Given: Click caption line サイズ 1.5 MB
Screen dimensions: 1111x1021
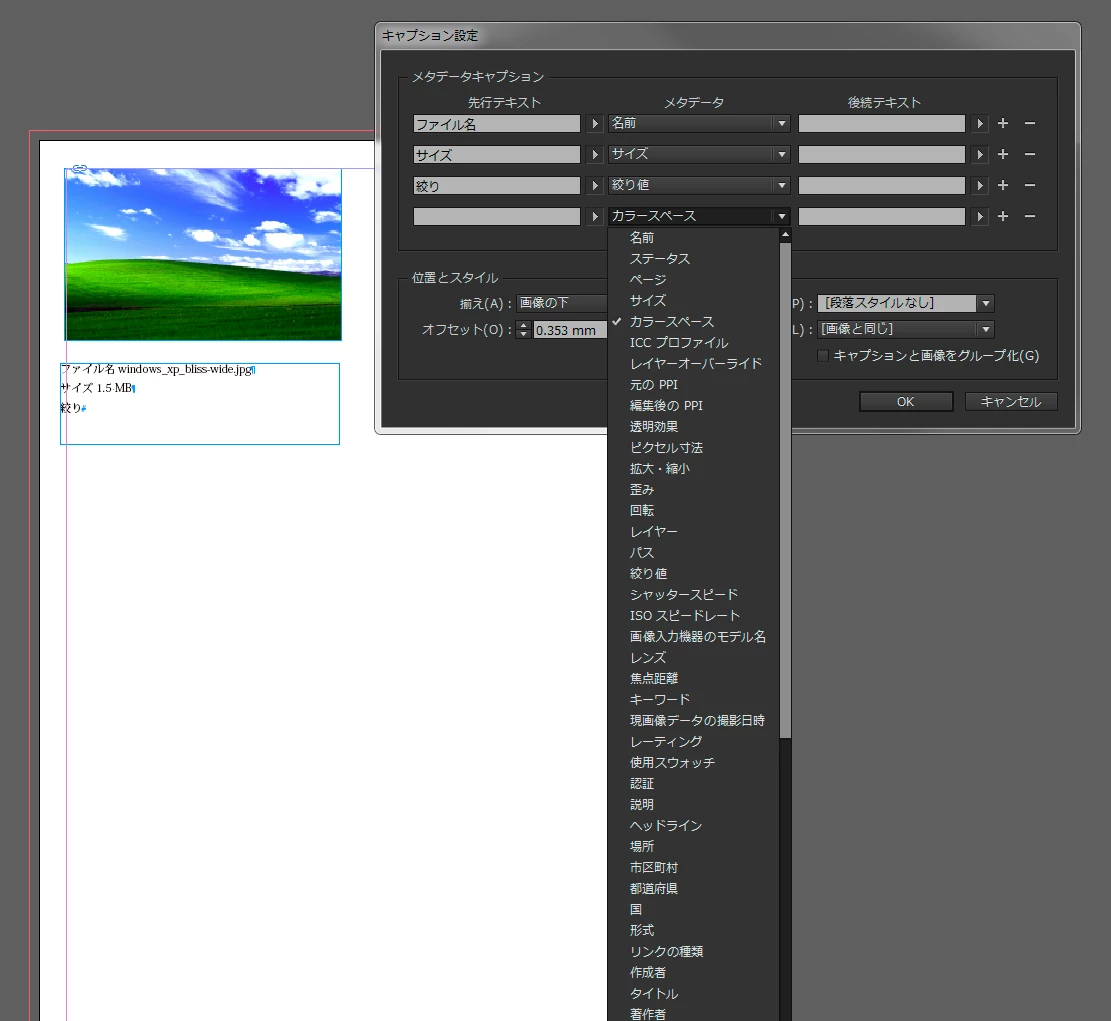Looking at the screenshot, I should click(97, 388).
